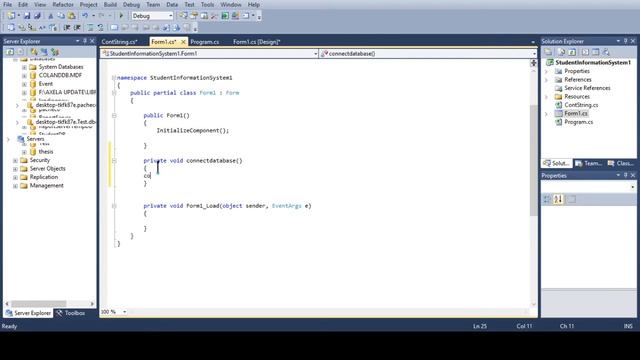Pin the Server Explorer panel

point(85,41)
